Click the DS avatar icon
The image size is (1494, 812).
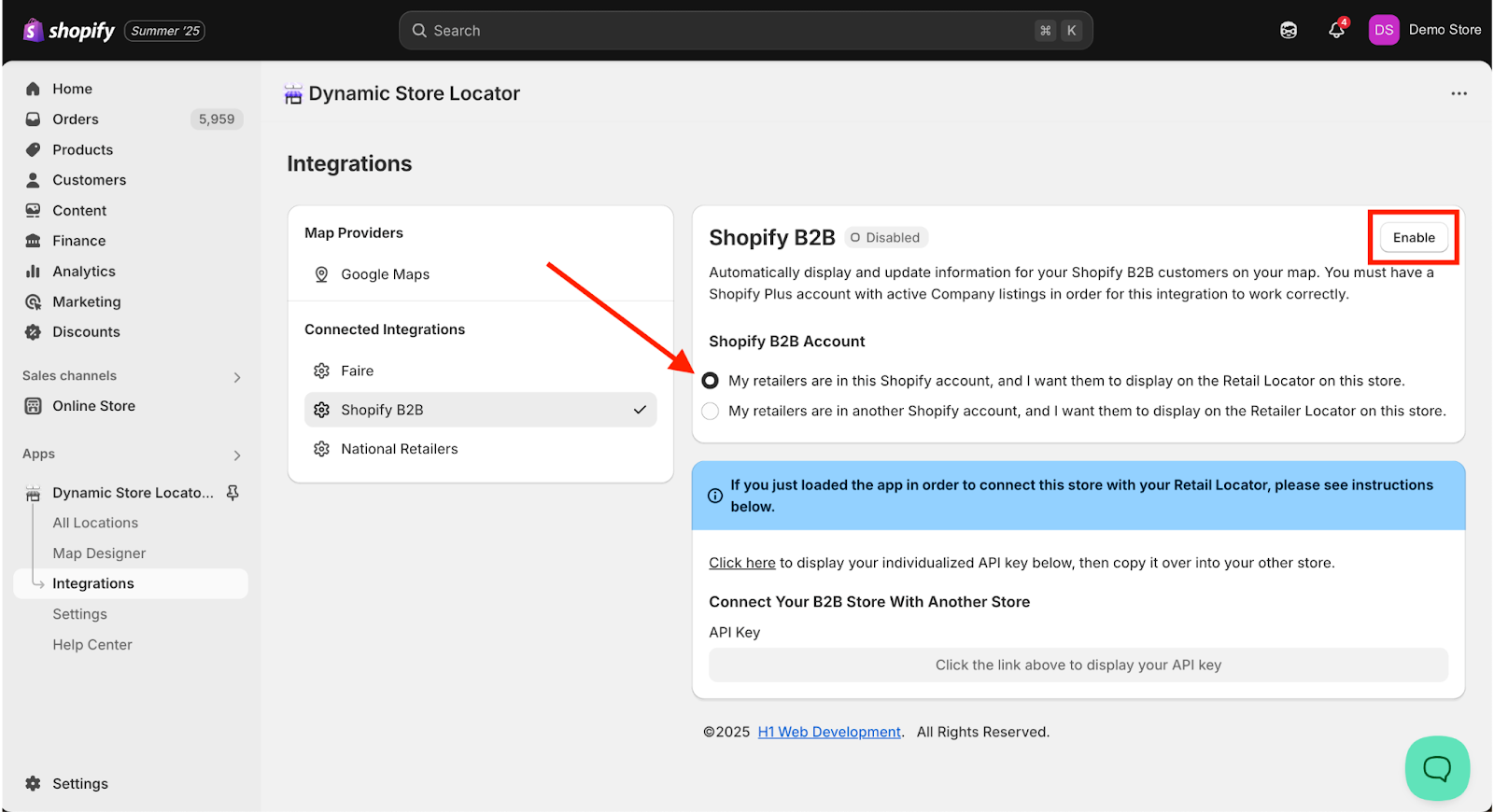[x=1384, y=30]
